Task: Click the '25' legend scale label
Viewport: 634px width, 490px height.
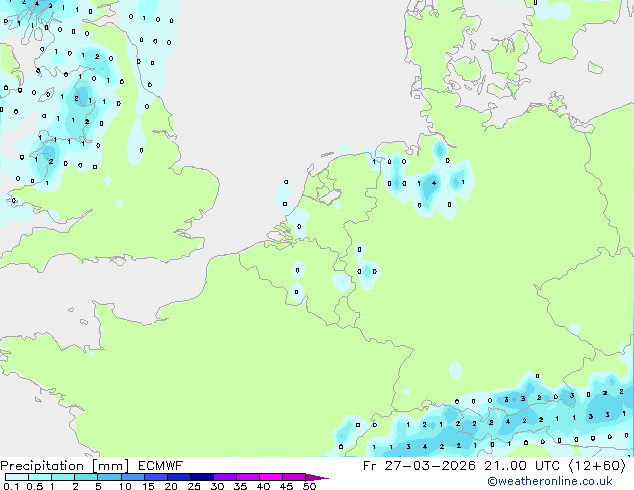Action: click(x=194, y=486)
